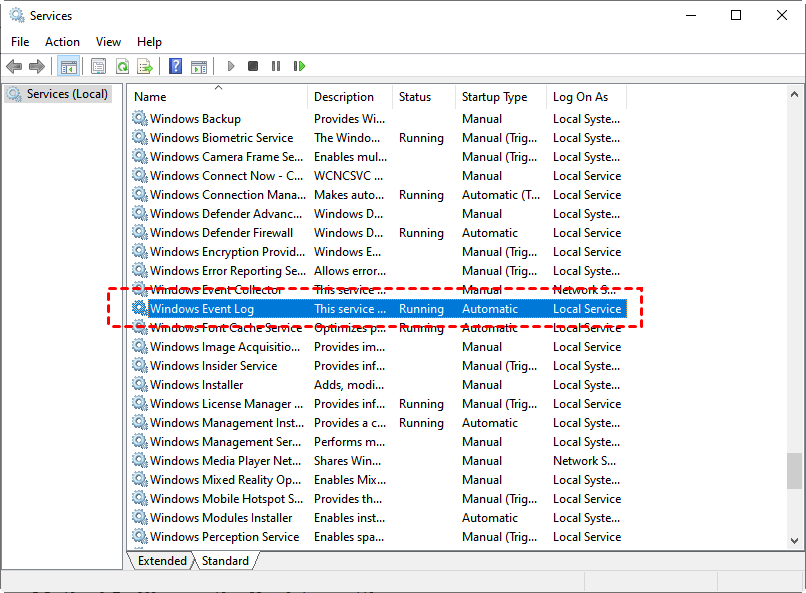The height and width of the screenshot is (593, 806).
Task: Open Properties from the toolbar
Action: coord(98,66)
